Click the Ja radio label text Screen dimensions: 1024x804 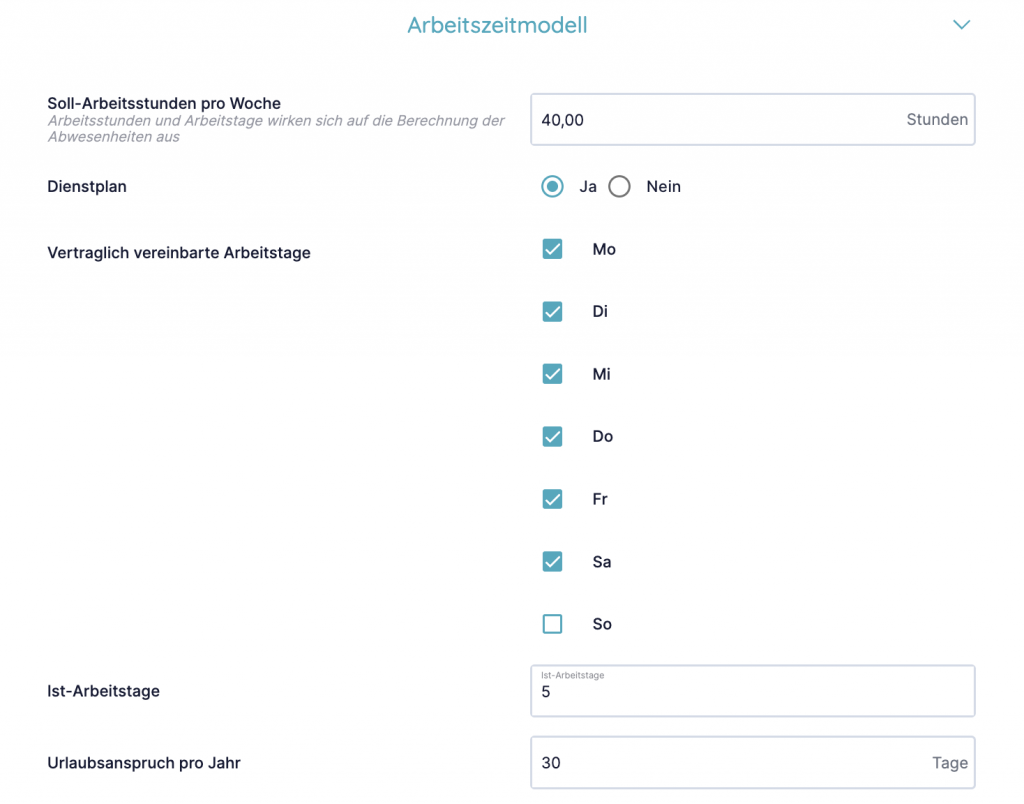tap(588, 187)
